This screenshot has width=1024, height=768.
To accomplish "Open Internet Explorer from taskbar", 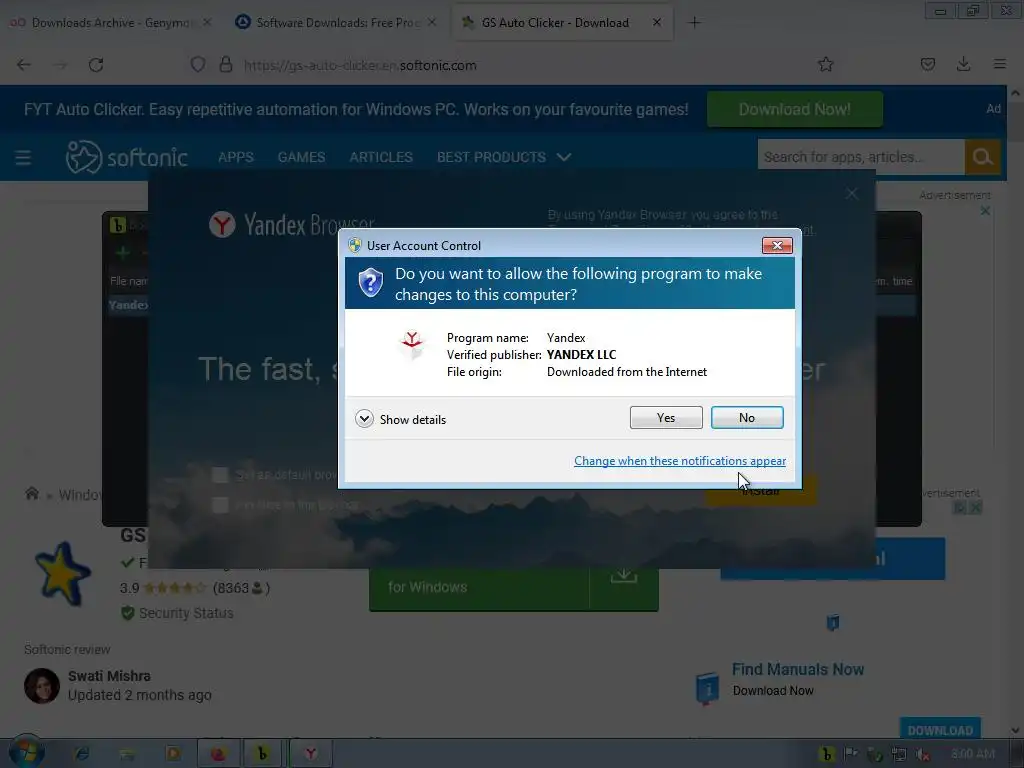I will [x=82, y=754].
